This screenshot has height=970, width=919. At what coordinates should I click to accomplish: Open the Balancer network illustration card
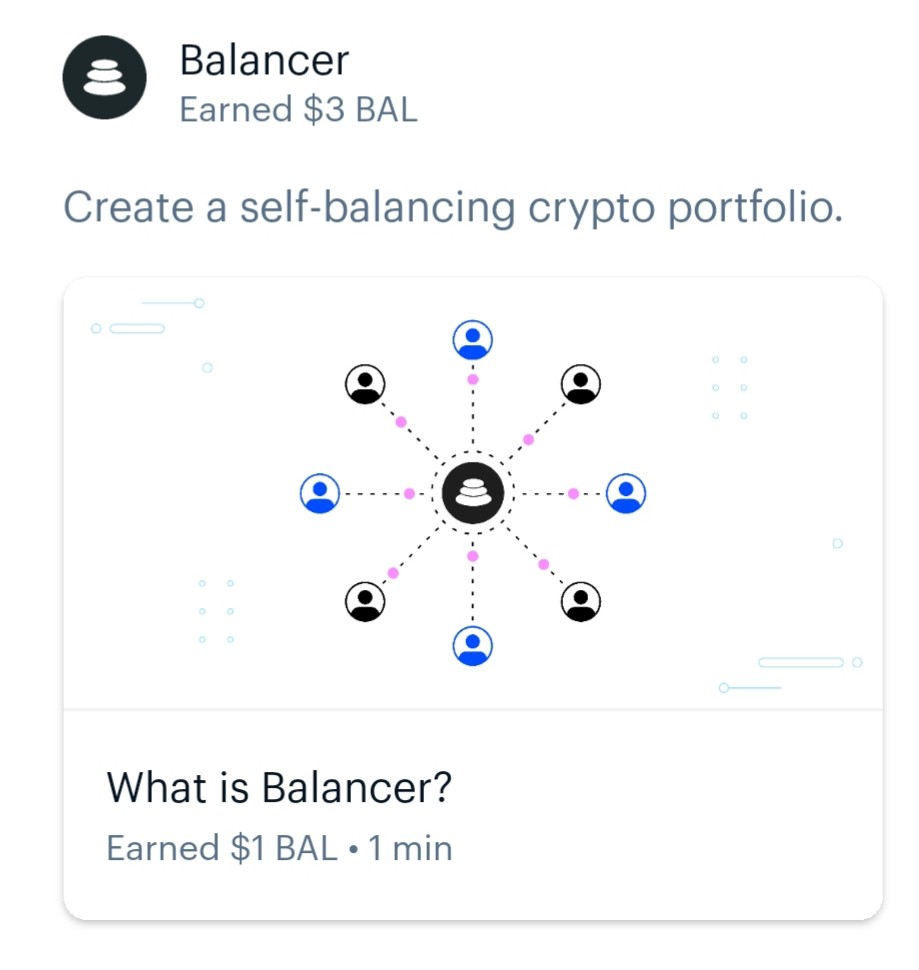click(473, 493)
